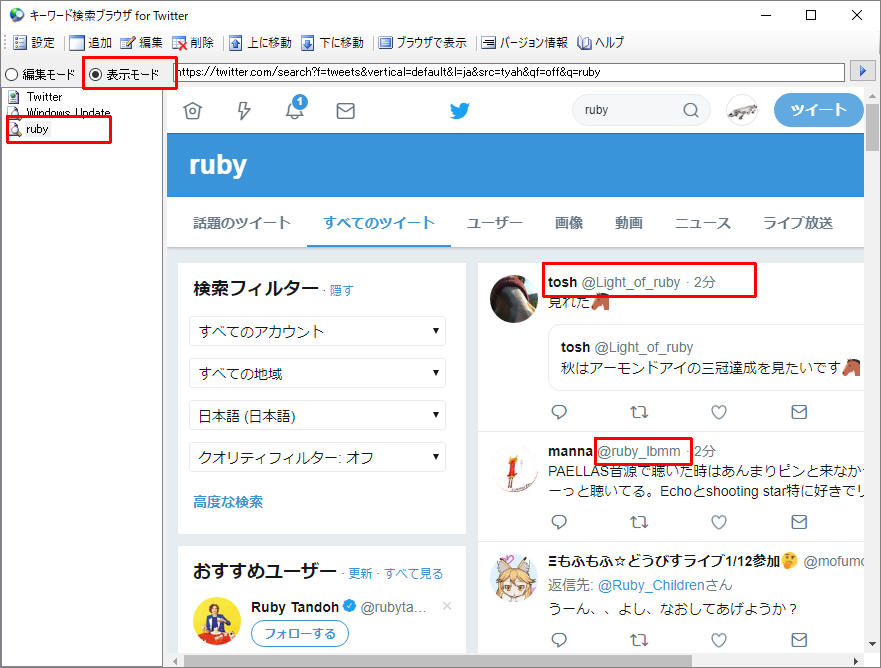Click 更新 link in おすすめユーザー
The image size is (881, 668).
pyautogui.click(x=360, y=574)
